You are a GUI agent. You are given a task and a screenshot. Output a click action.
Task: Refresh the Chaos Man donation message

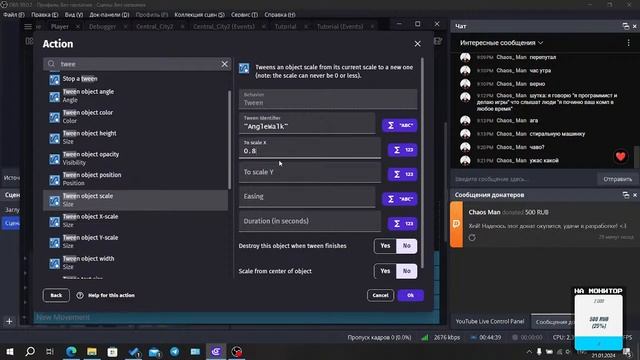472,238
